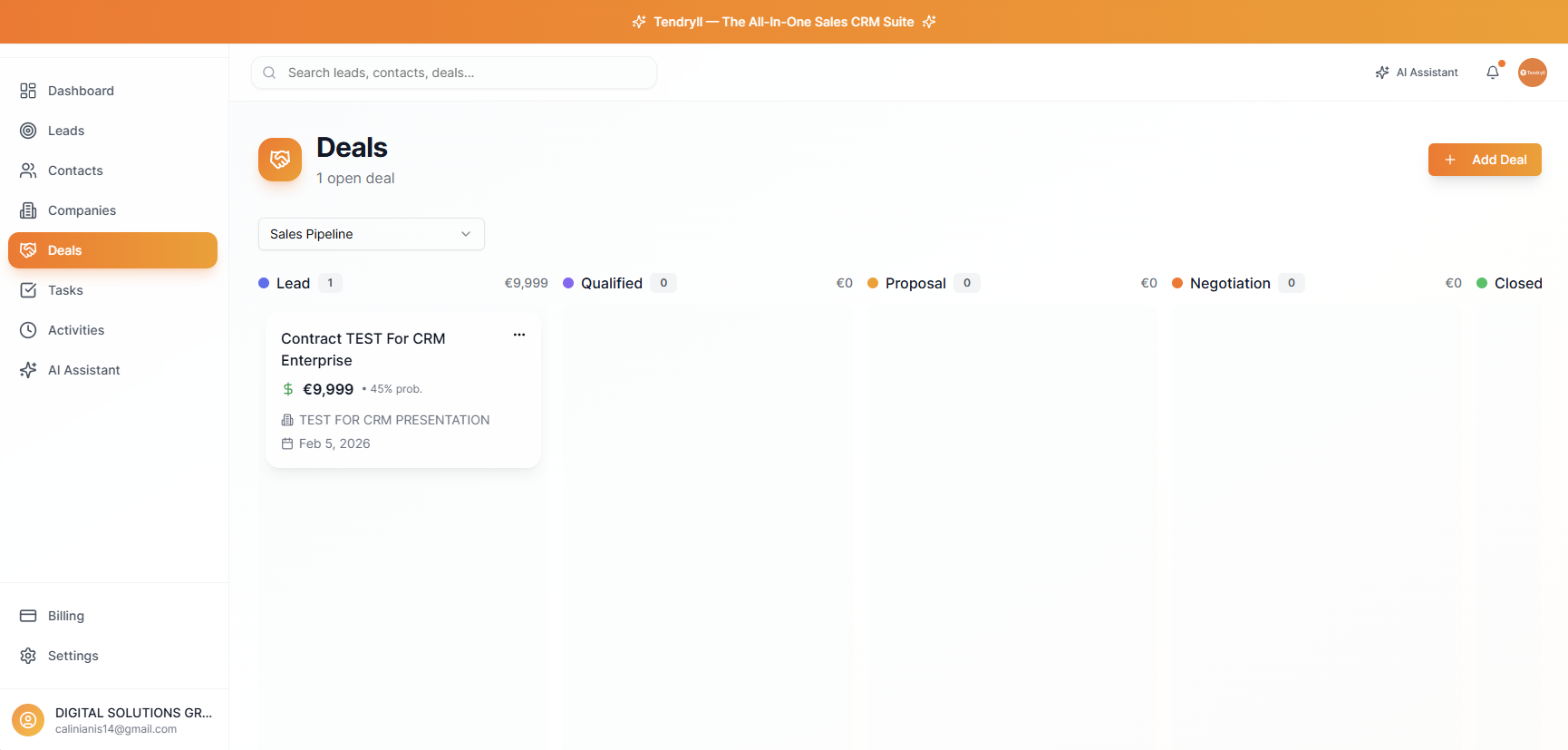Click the purple Qualified stage color dot

(x=568, y=283)
